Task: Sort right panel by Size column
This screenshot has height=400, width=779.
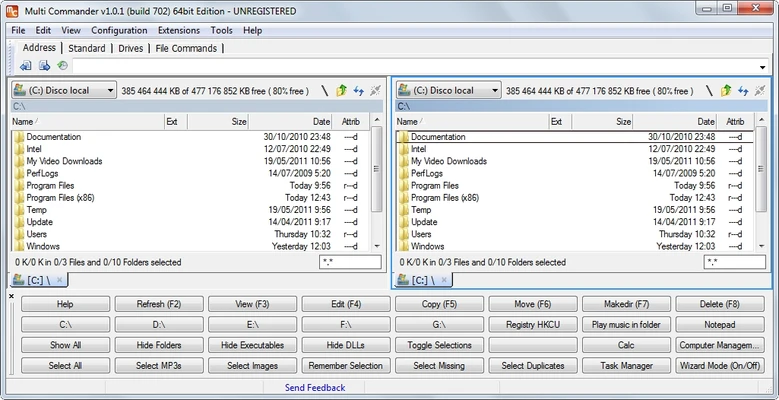Action: 603,121
